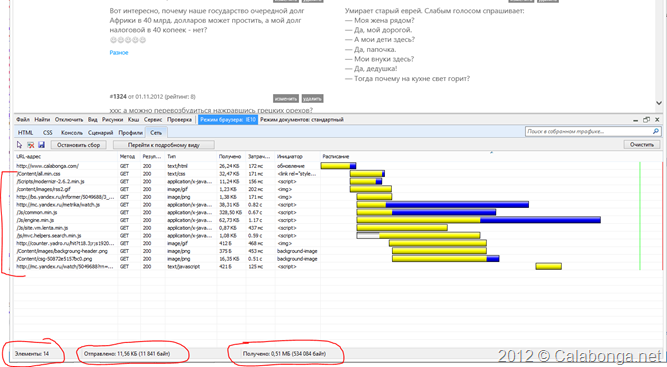Click the #1324 post number link
667x367 pixels.
pyautogui.click(x=118, y=97)
